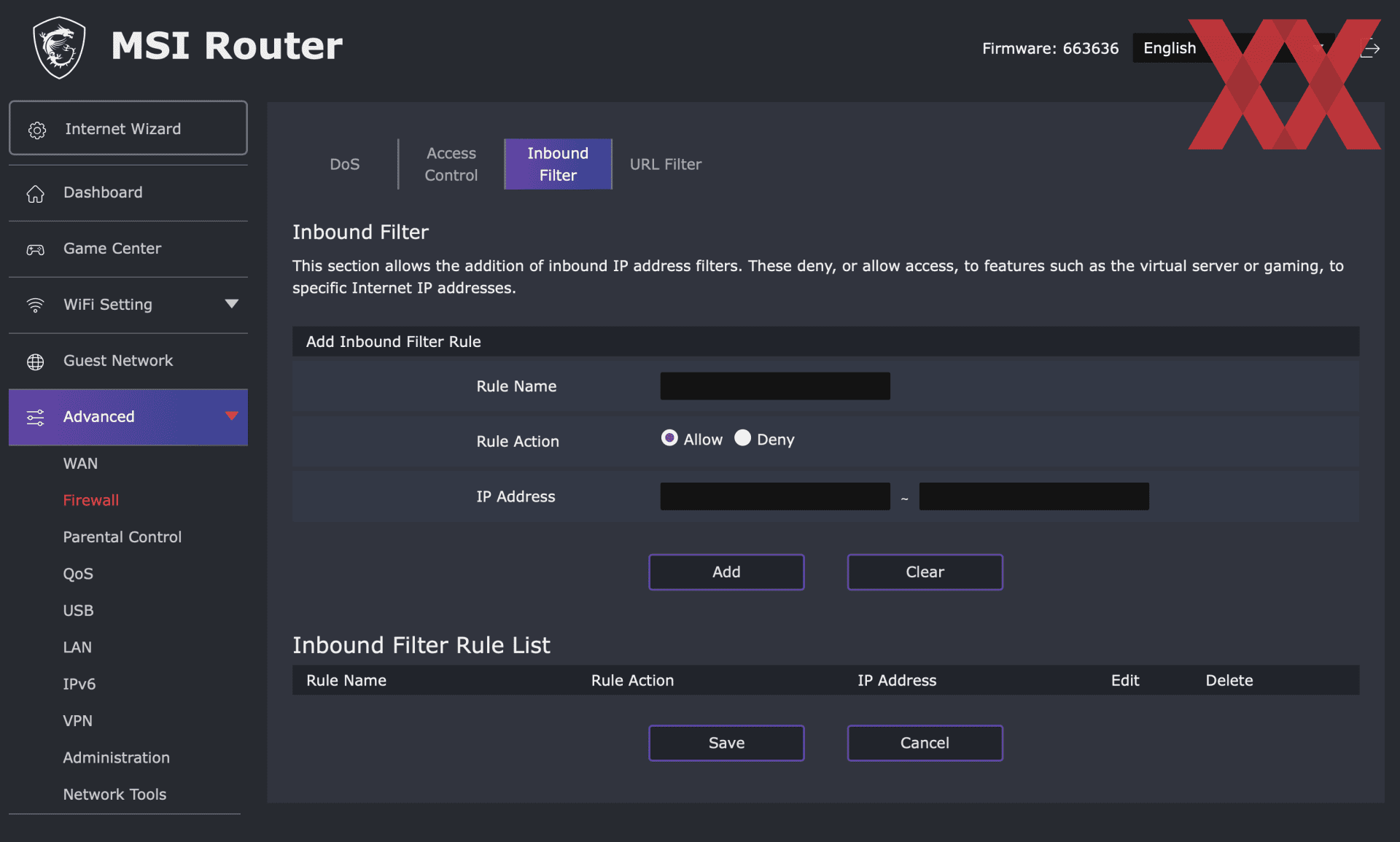Open Parental Control settings
The height and width of the screenshot is (842, 1400).
coord(122,537)
